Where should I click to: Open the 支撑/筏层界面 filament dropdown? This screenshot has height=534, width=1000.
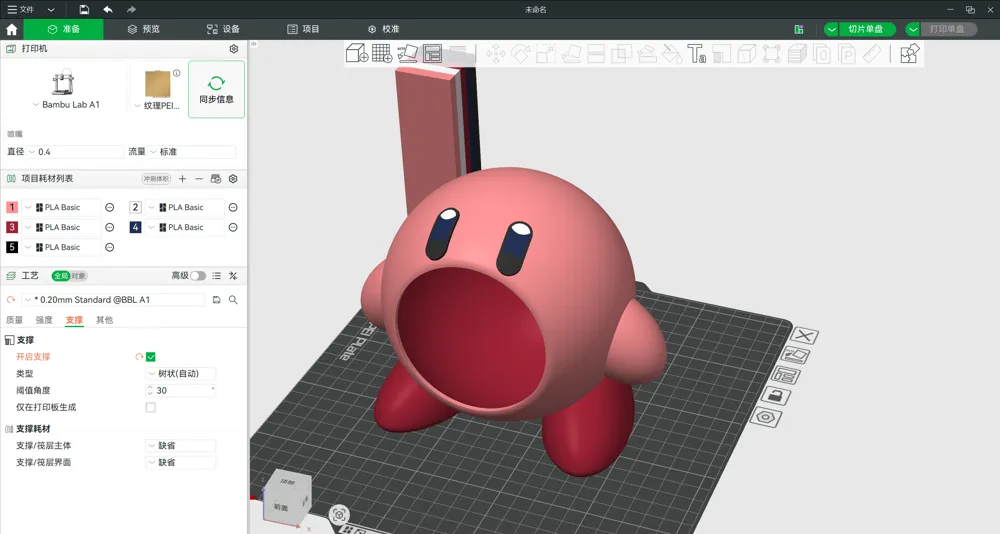click(x=181, y=463)
